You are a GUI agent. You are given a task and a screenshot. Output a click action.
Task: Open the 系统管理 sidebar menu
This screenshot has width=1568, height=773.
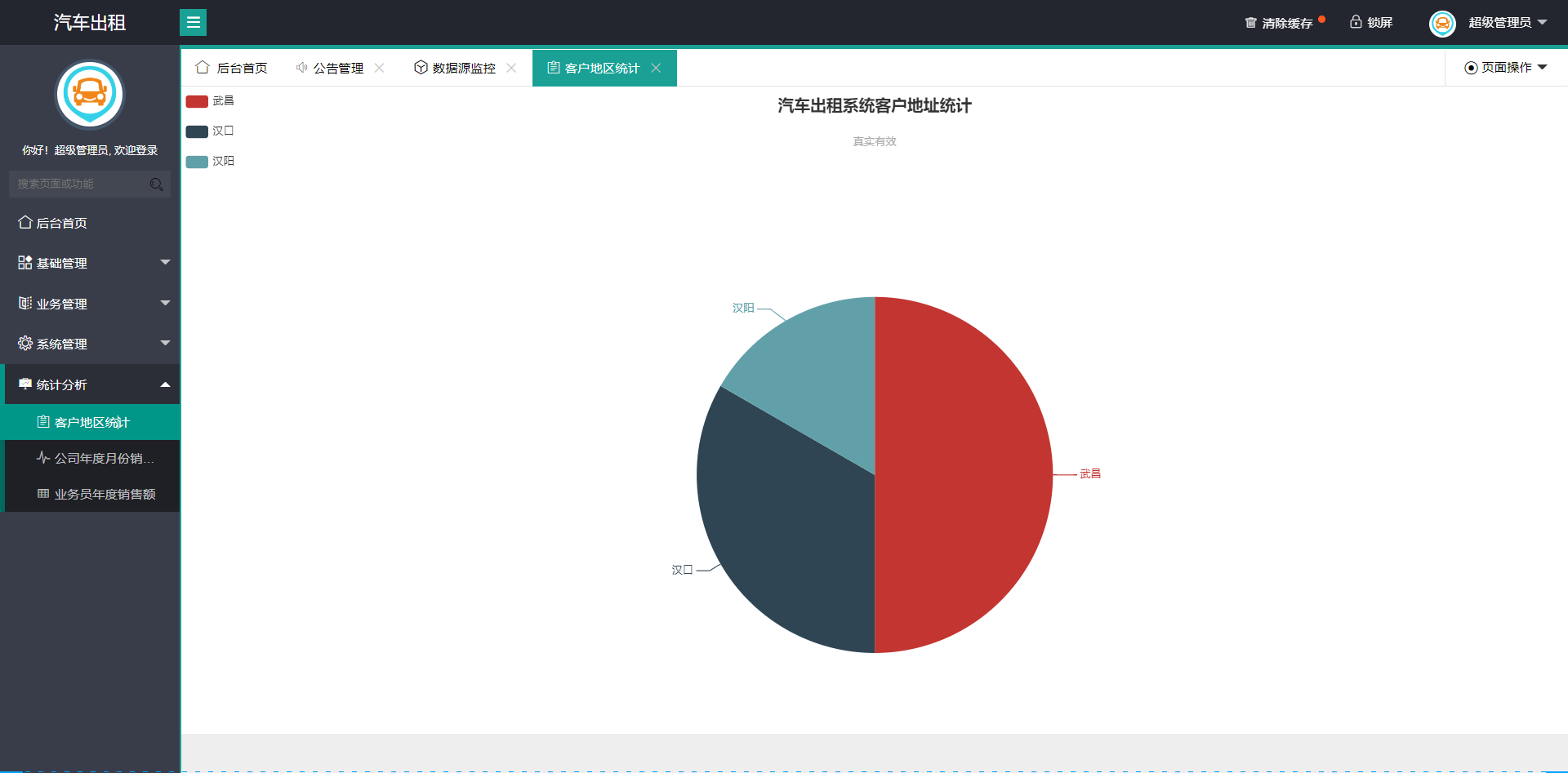(90, 344)
